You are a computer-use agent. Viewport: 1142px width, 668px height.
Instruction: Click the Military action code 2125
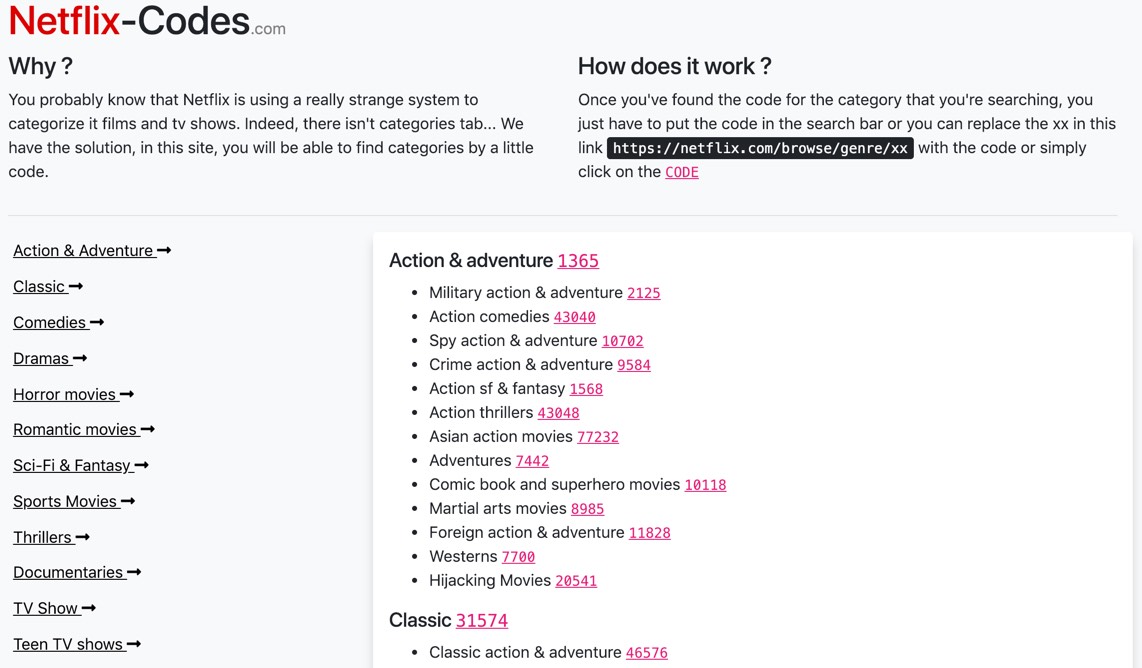tap(643, 293)
